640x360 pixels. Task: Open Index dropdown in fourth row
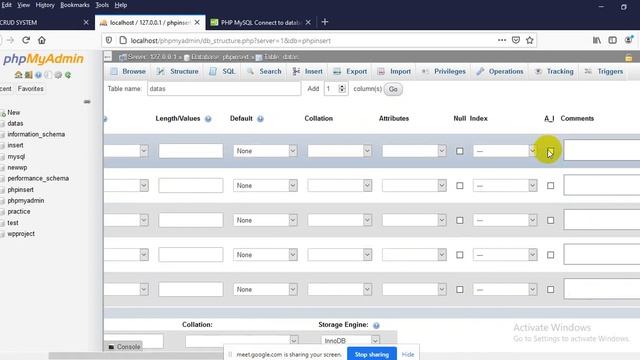[505, 255]
